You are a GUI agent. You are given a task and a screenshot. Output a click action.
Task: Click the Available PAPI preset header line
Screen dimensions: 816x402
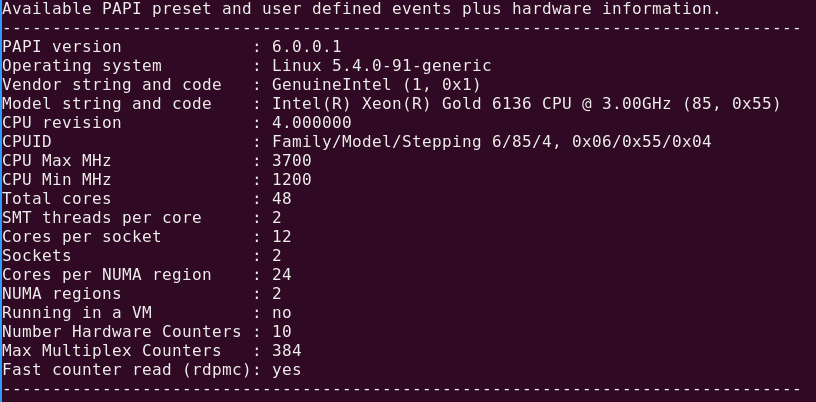click(x=361, y=9)
